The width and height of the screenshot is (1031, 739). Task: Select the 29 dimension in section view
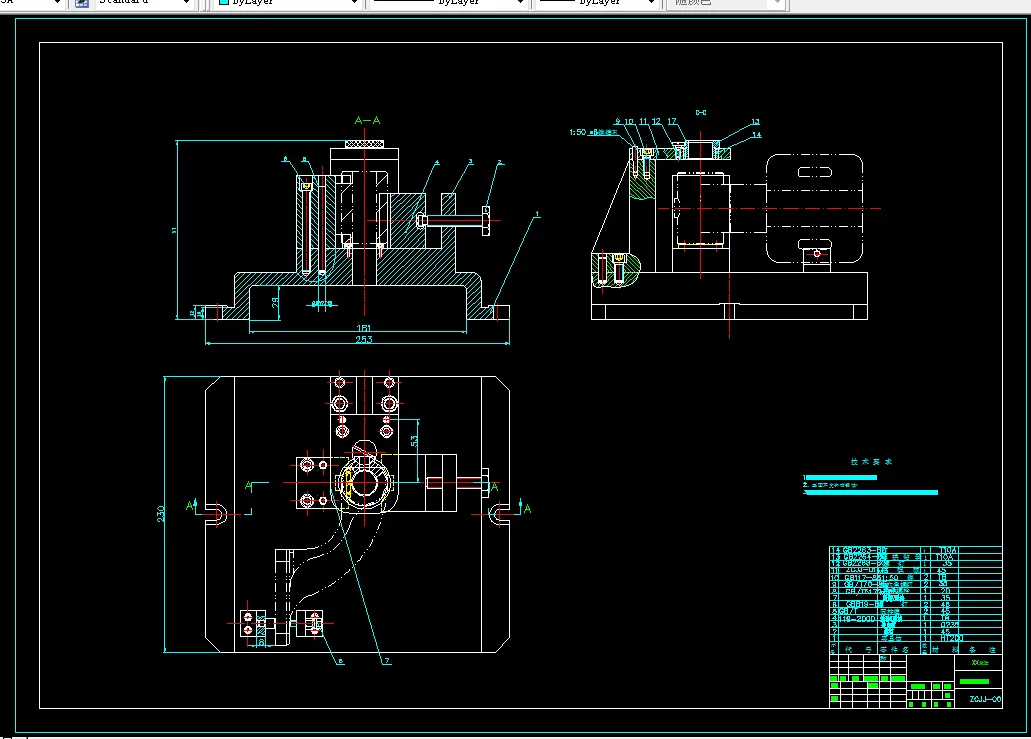tap(275, 302)
